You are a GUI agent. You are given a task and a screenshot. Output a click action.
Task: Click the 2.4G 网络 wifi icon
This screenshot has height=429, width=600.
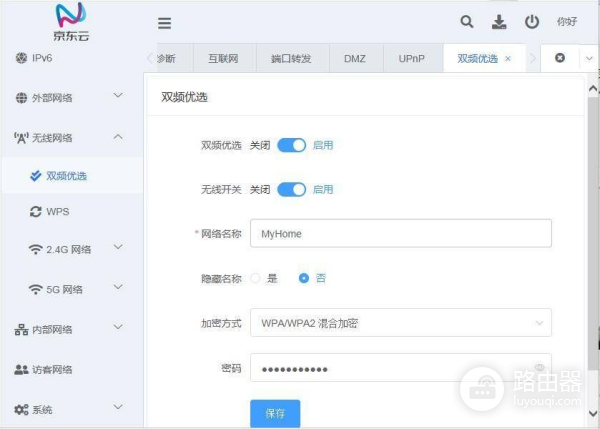[x=36, y=250]
